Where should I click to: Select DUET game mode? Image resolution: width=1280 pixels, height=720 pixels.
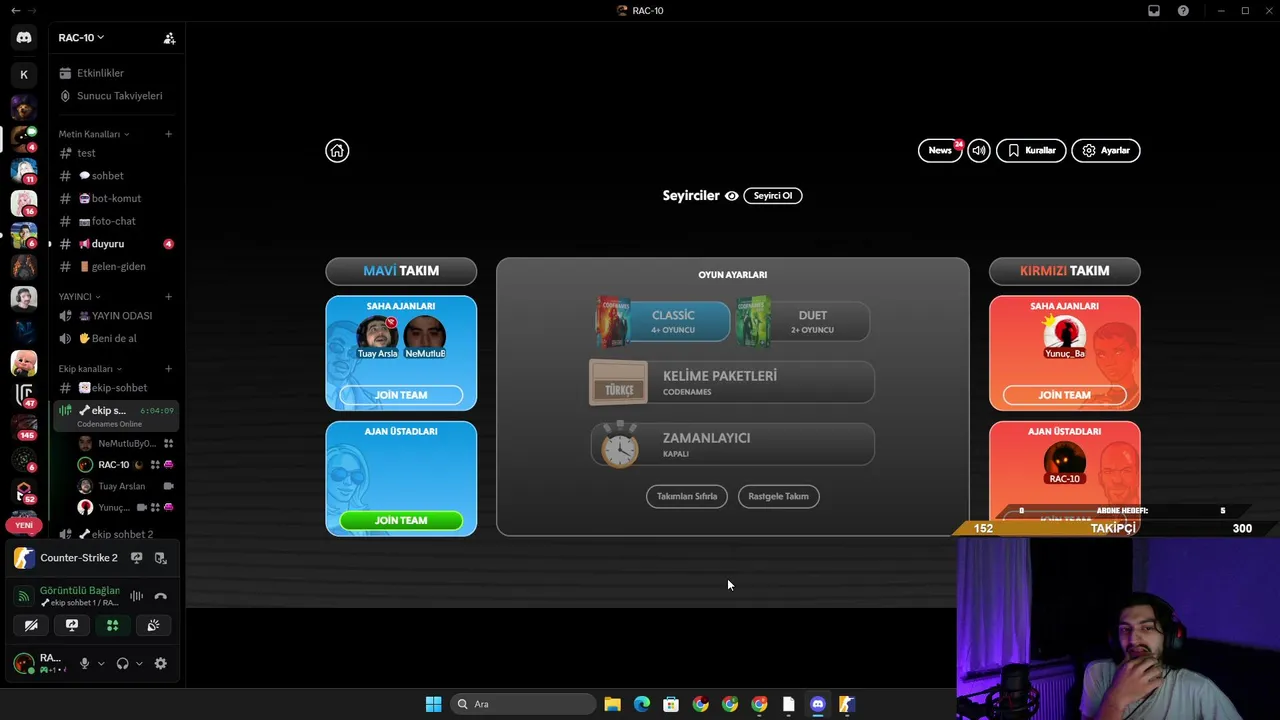click(803, 321)
